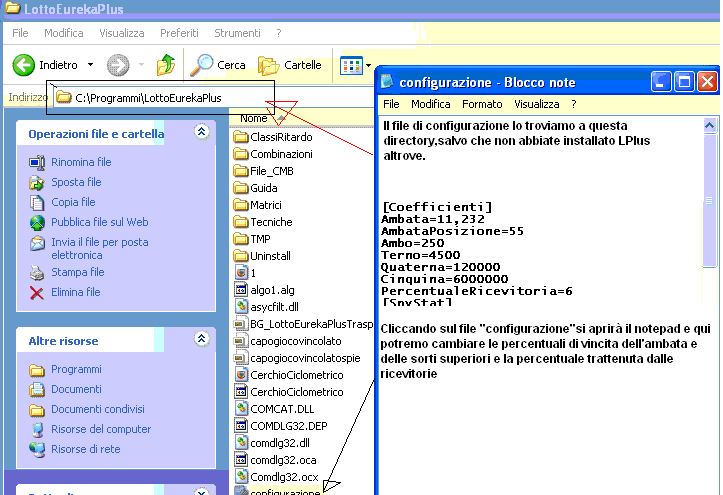This screenshot has height=495, width=723.
Task: Select the capogiocovincolato file name
Action: 296,341
